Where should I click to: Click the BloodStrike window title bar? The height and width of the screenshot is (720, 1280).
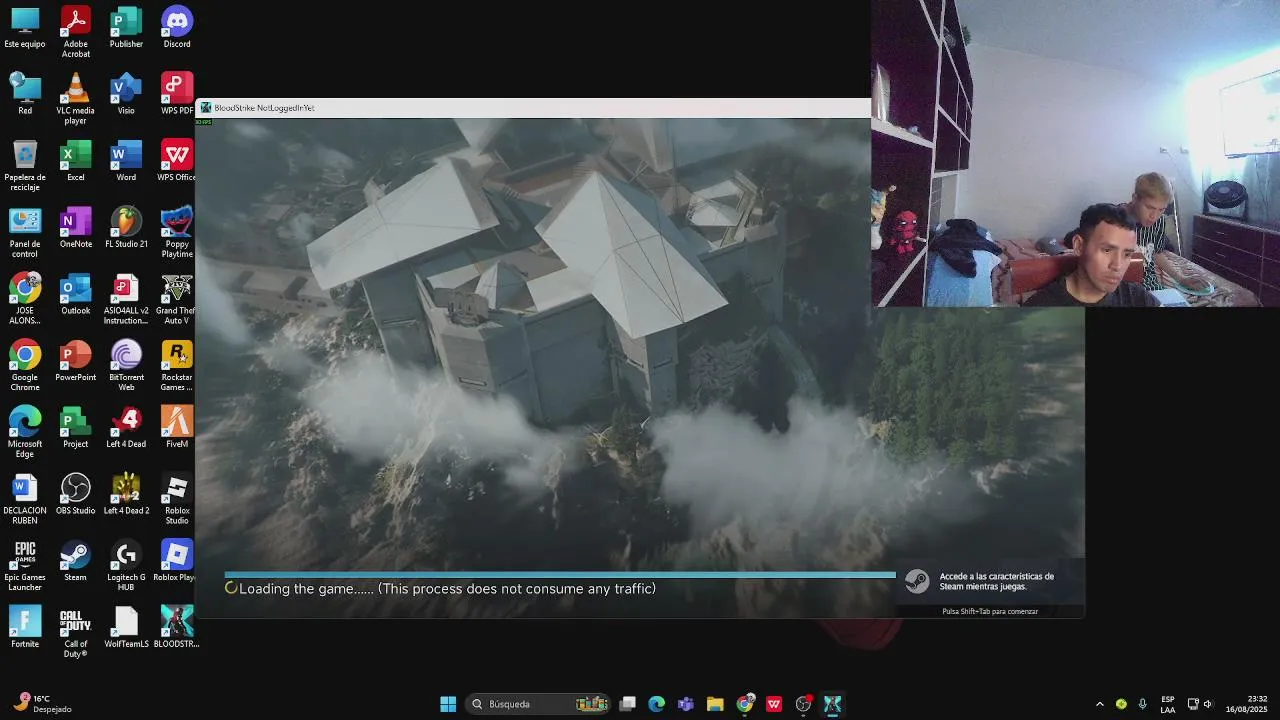click(x=534, y=108)
